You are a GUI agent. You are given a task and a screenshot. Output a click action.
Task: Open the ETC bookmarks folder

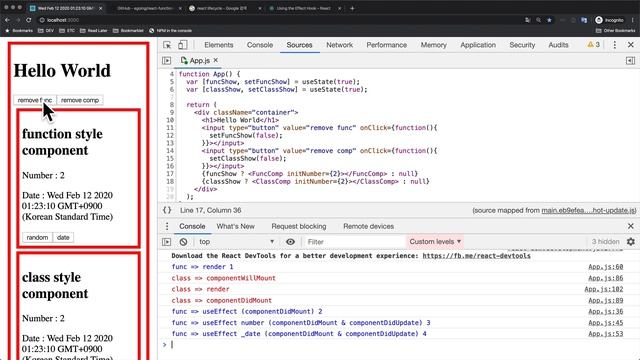(x=67, y=31)
